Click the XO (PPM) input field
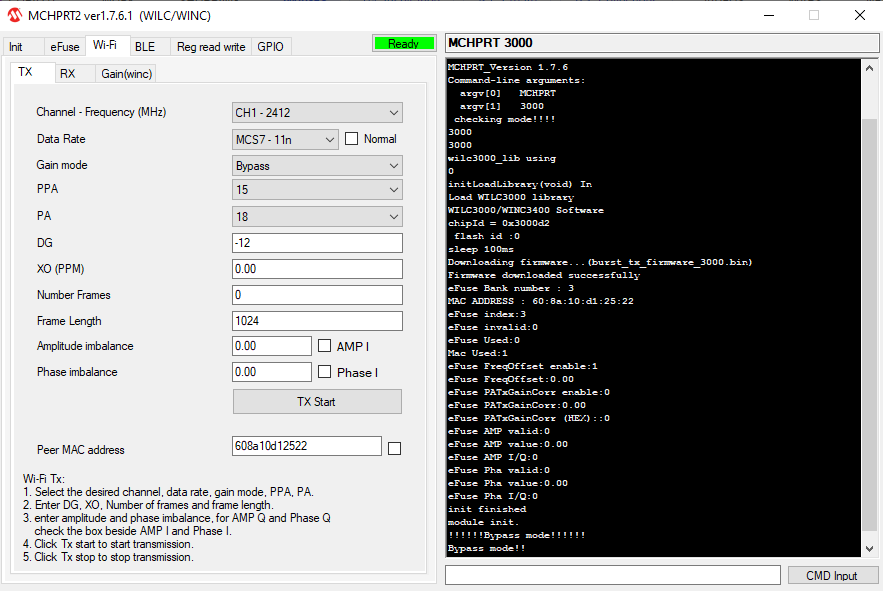 [317, 269]
